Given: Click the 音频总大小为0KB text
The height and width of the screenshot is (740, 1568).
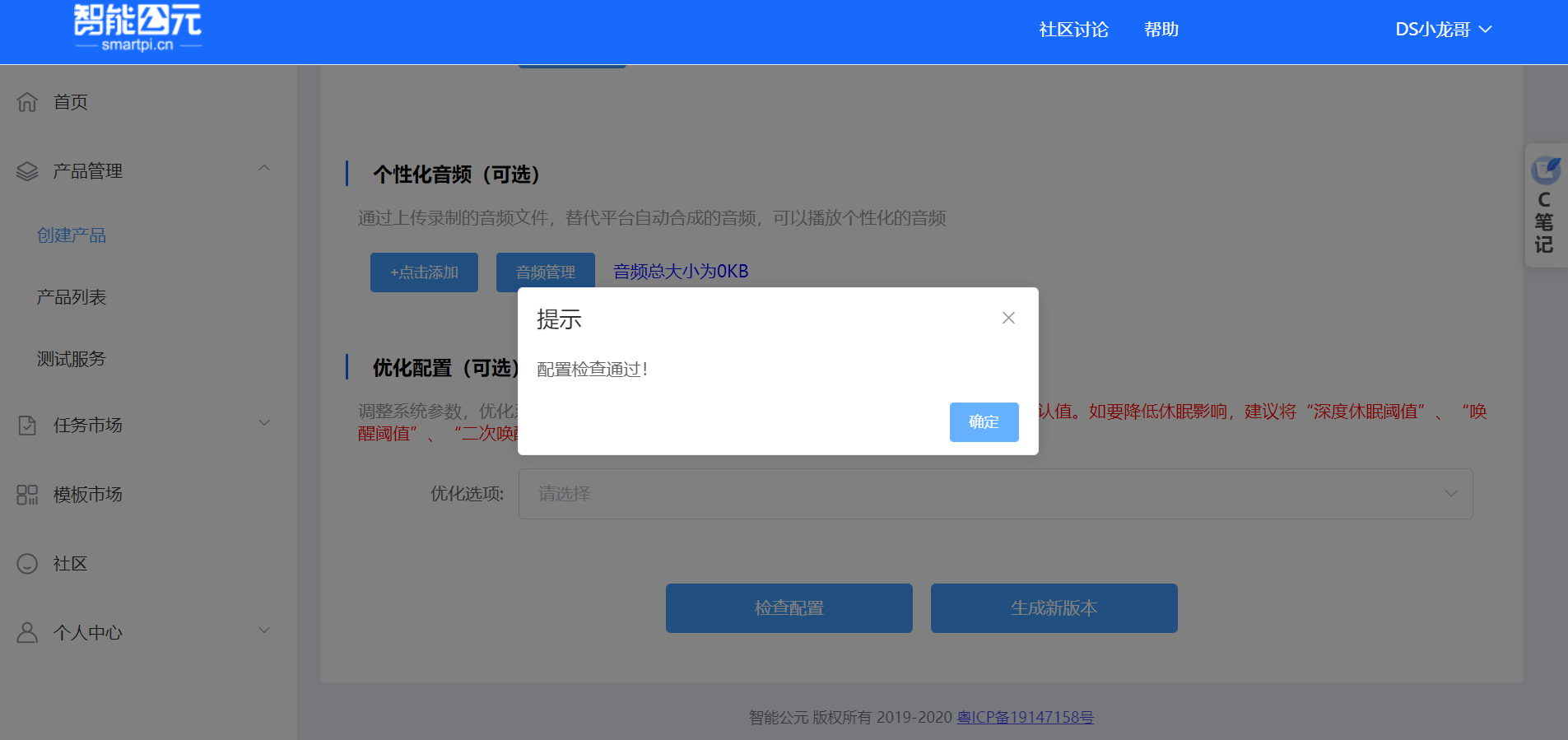Looking at the screenshot, I should tap(681, 272).
